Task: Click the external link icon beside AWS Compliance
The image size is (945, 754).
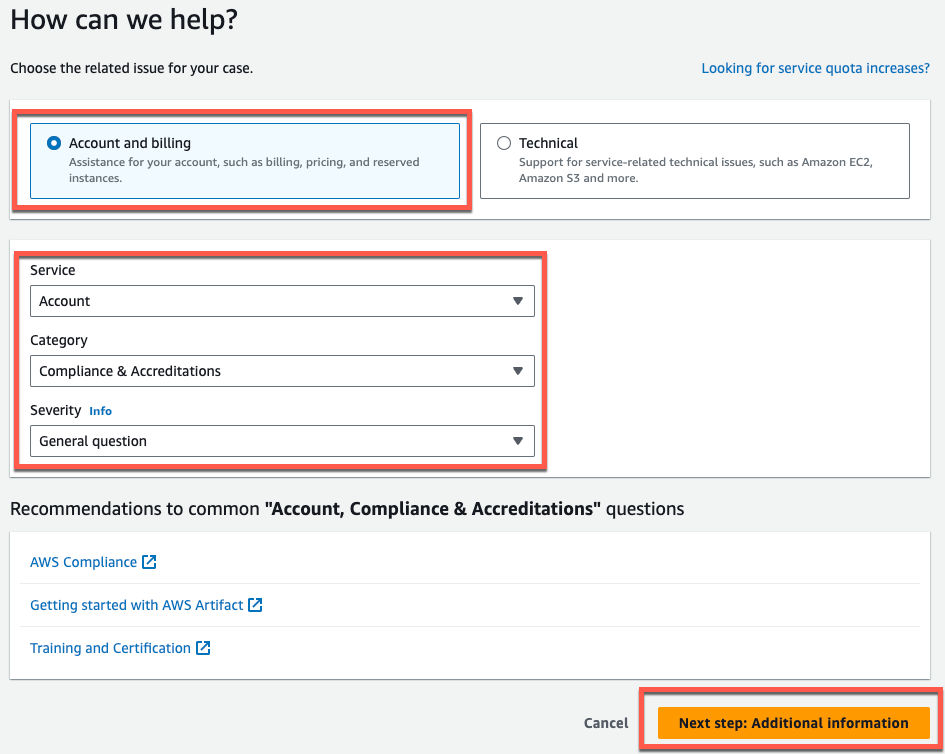Action: tap(151, 562)
